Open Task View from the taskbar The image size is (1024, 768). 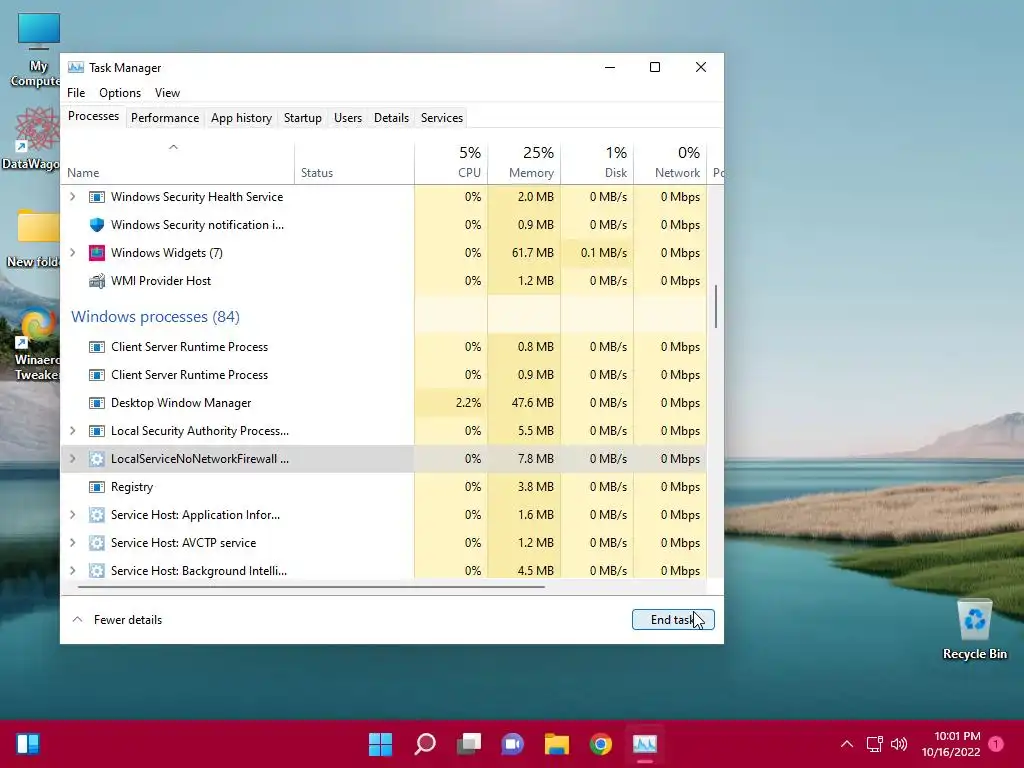pyautogui.click(x=469, y=744)
